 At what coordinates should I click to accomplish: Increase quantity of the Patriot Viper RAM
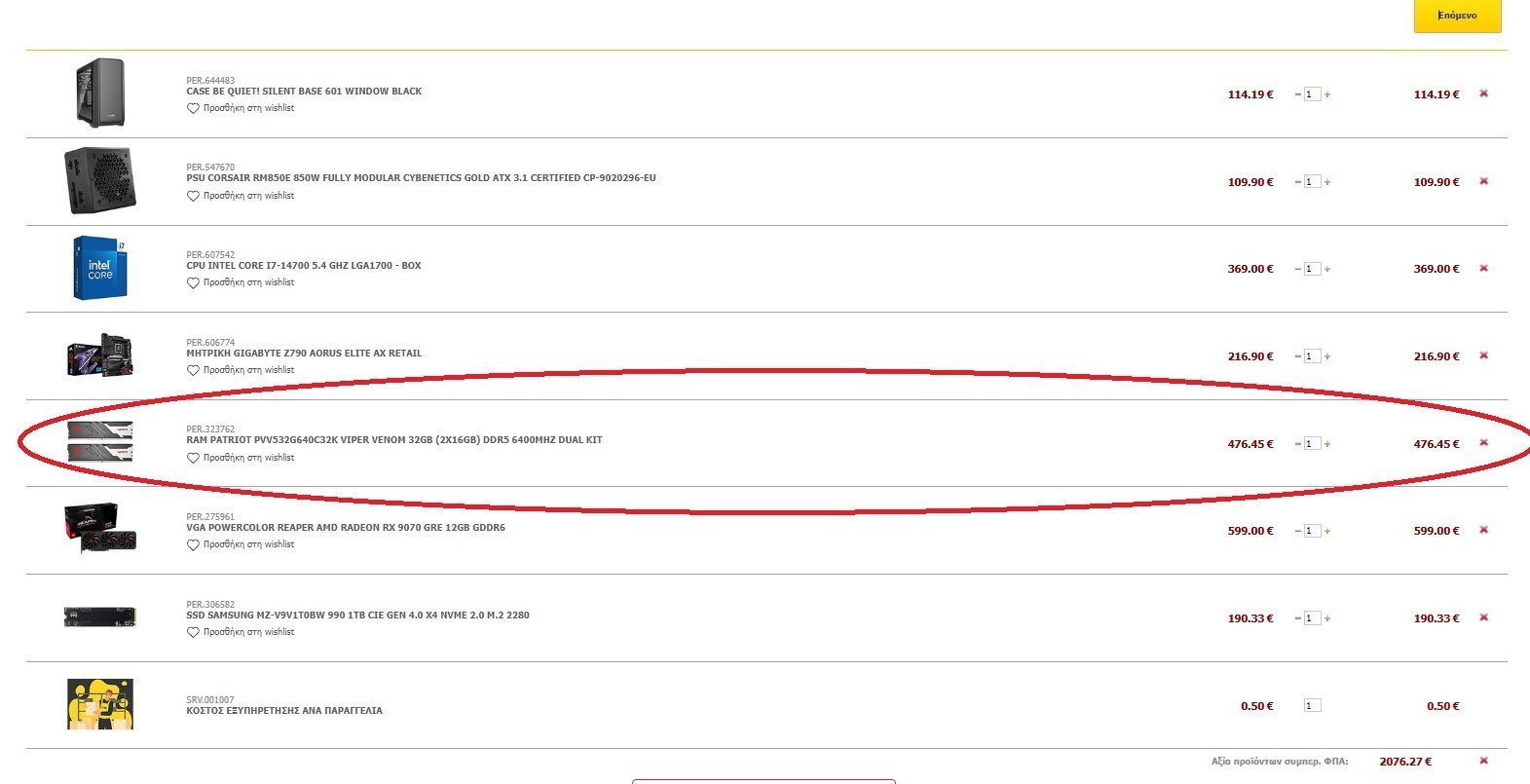tap(1327, 444)
